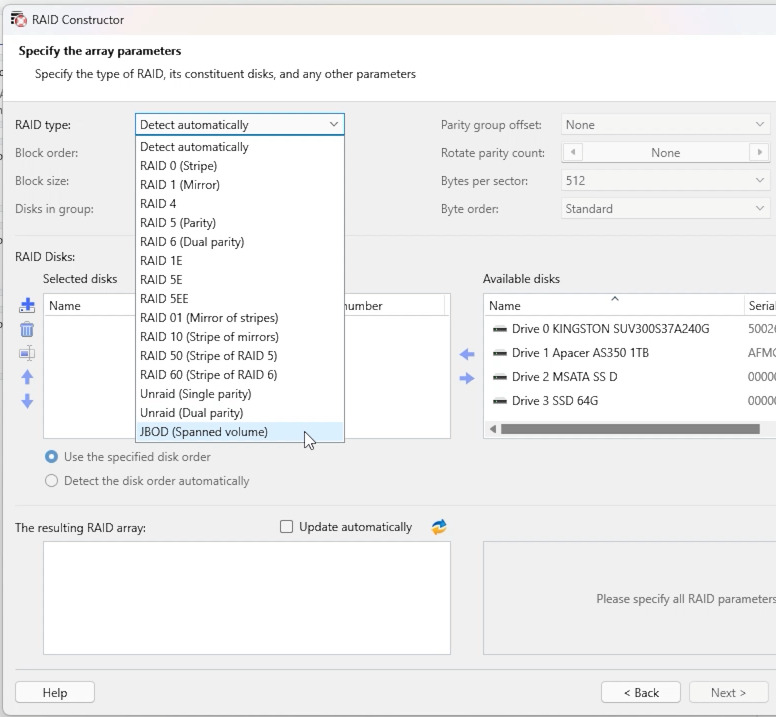Image resolution: width=776 pixels, height=717 pixels.
Task: Click the disk icon of Drive 3 SSD 64G
Action: tap(500, 401)
